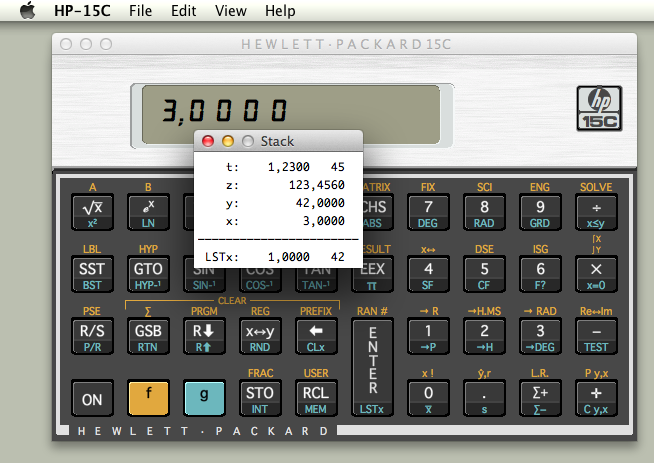Click the partially hidden COS key
Image resolution: width=654 pixels, height=463 pixels.
point(260,280)
